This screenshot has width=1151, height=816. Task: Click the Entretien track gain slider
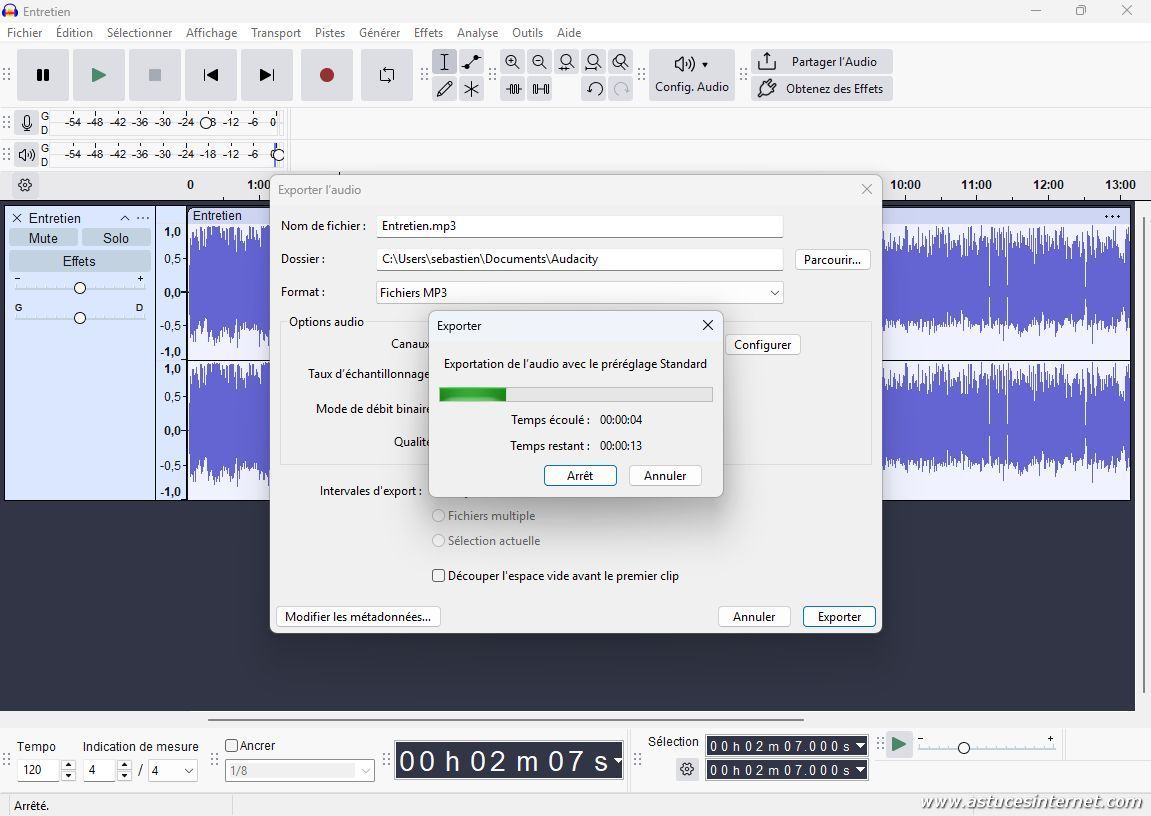pos(80,288)
